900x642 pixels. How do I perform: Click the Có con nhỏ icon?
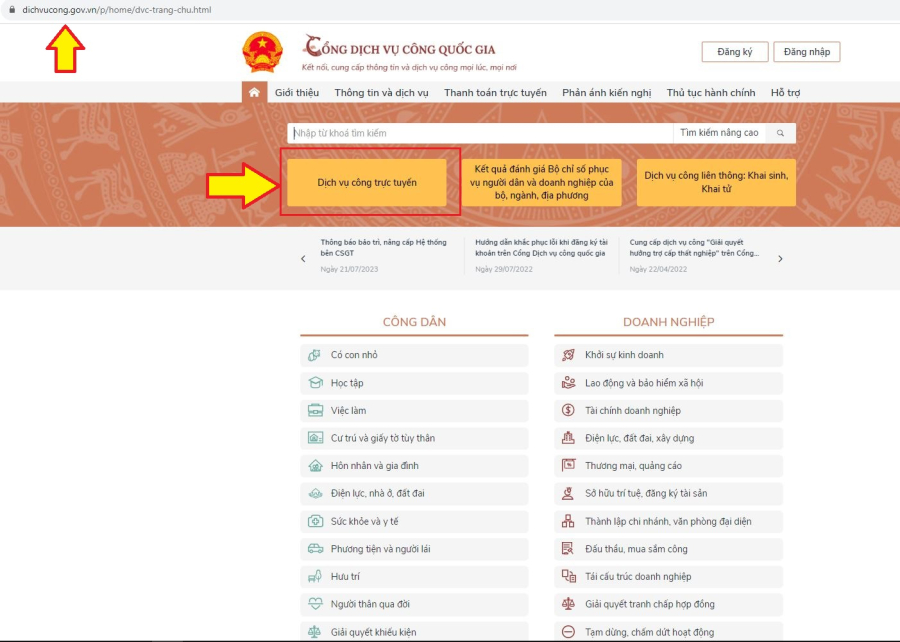pos(315,355)
